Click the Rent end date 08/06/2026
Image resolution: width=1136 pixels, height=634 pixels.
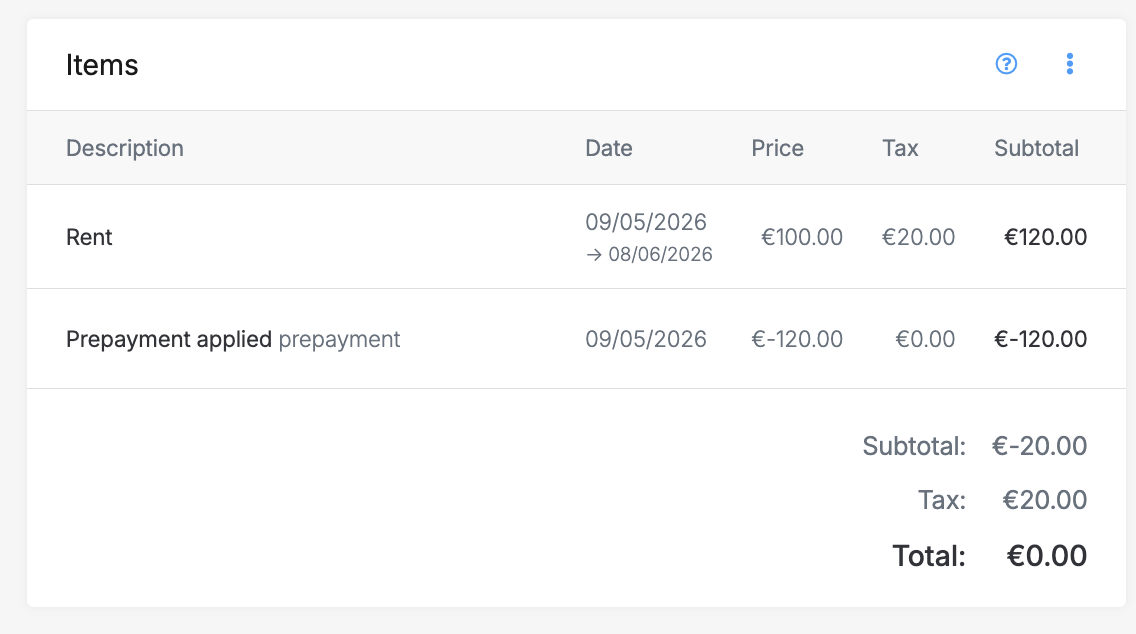click(660, 254)
